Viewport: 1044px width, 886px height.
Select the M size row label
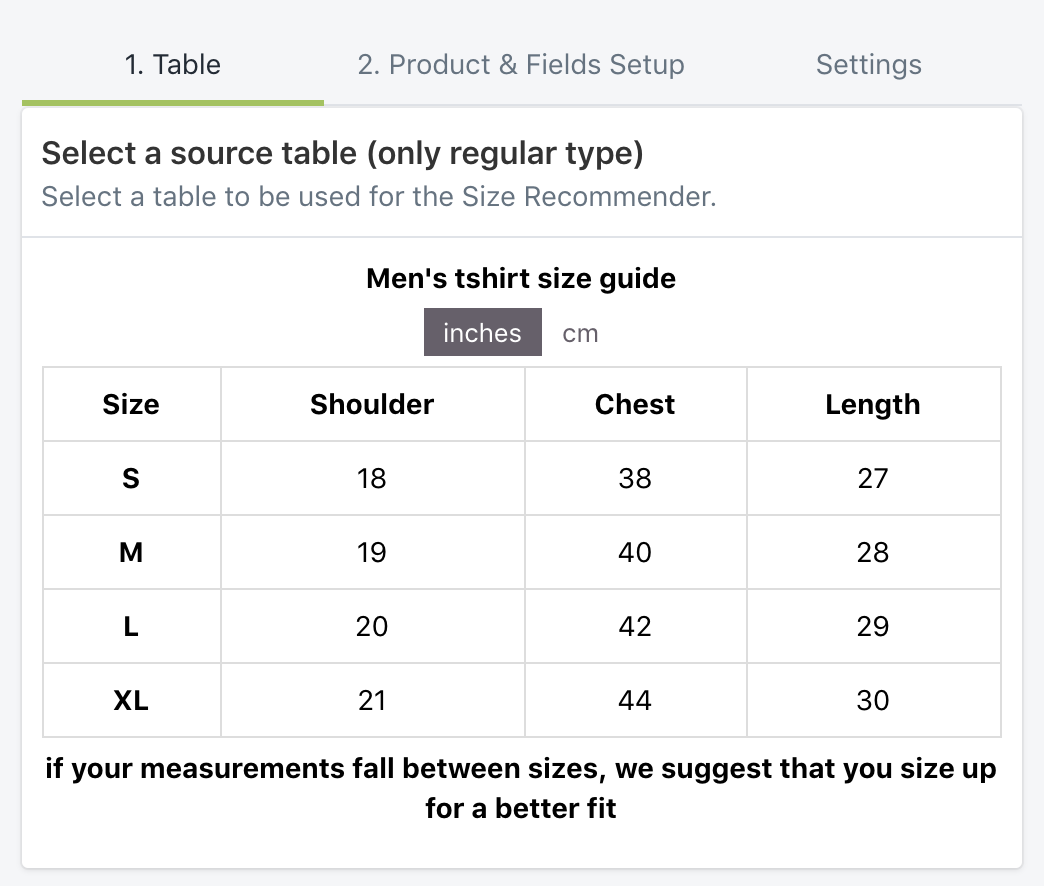[131, 552]
